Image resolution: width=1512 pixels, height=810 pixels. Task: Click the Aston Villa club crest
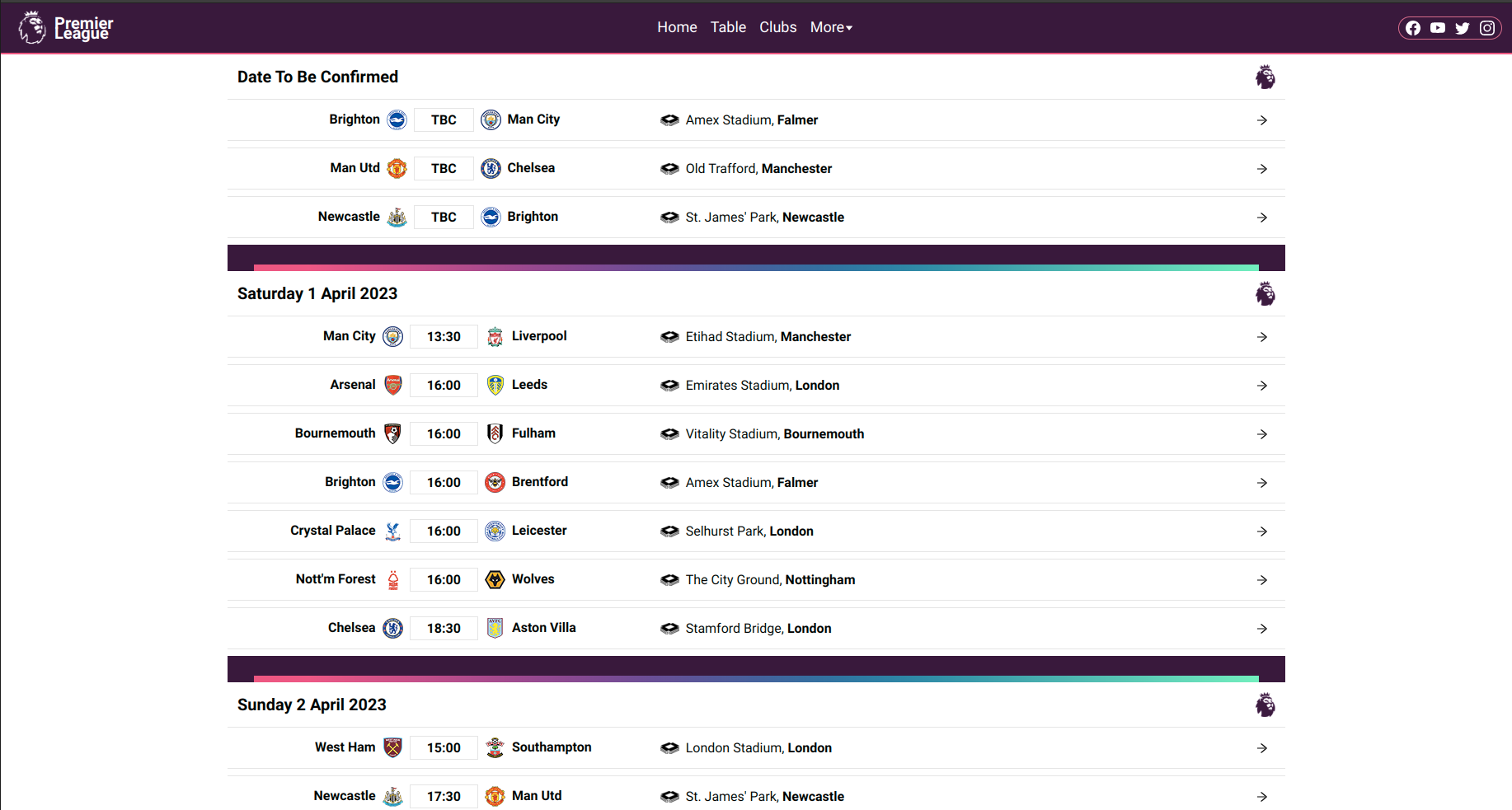(495, 628)
